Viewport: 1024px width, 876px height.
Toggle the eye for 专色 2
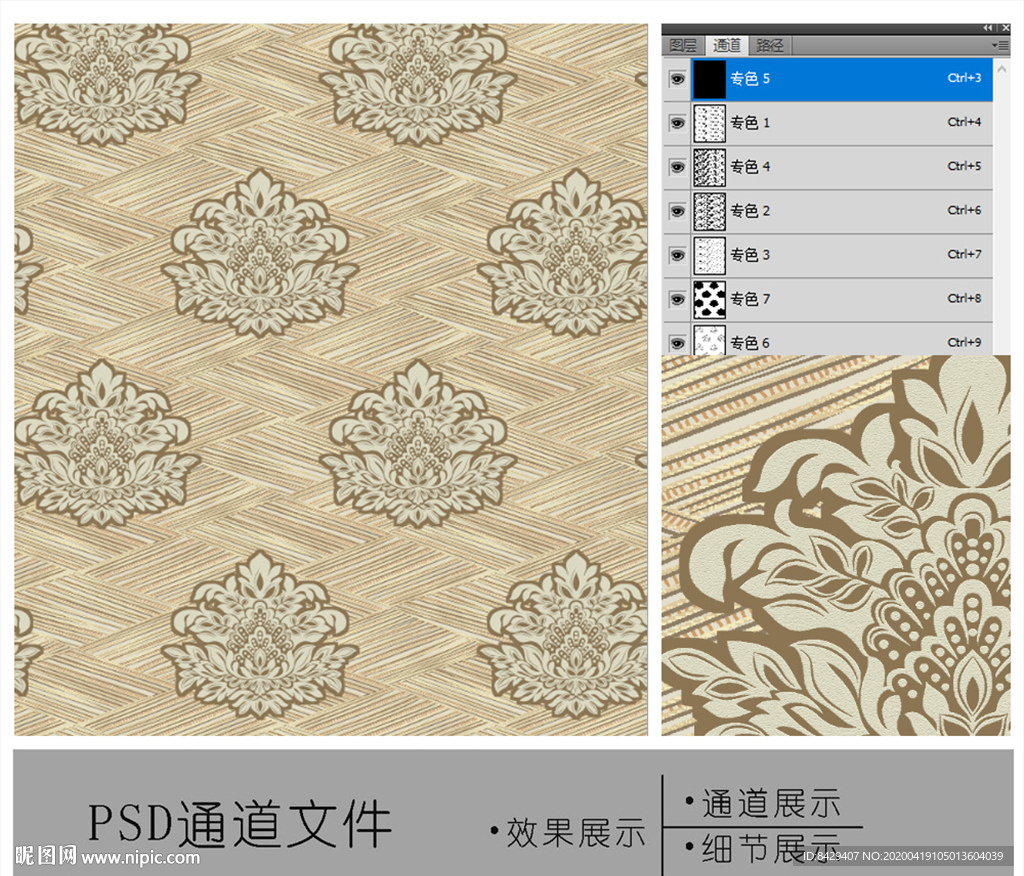tap(677, 211)
